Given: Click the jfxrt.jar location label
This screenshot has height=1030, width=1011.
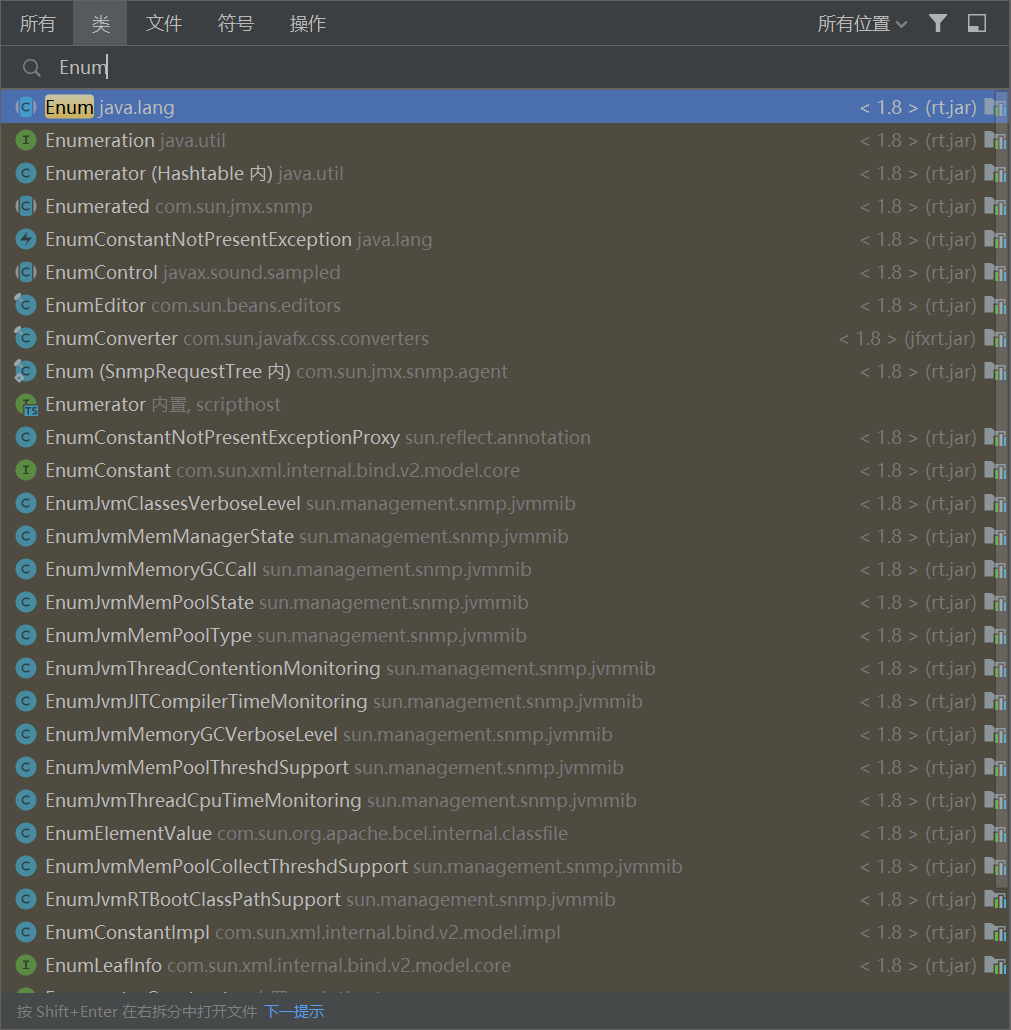Looking at the screenshot, I should pos(907,338).
